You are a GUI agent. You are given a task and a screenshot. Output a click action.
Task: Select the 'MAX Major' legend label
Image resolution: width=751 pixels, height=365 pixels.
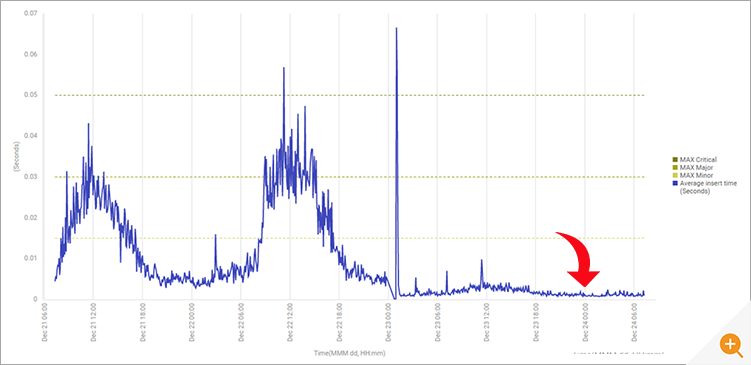click(696, 168)
